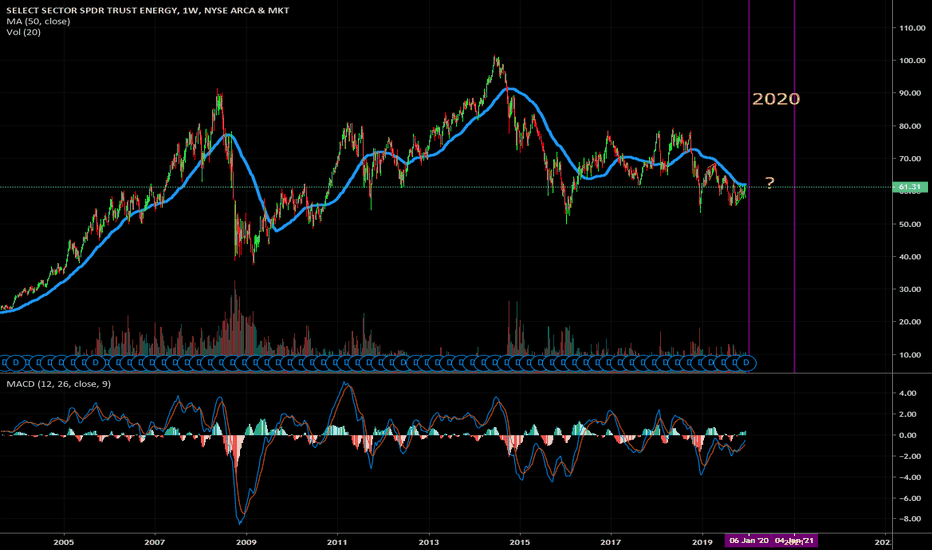The height and width of the screenshot is (550, 932).
Task: Click the rightmost dividend D marker
Action: [747, 363]
